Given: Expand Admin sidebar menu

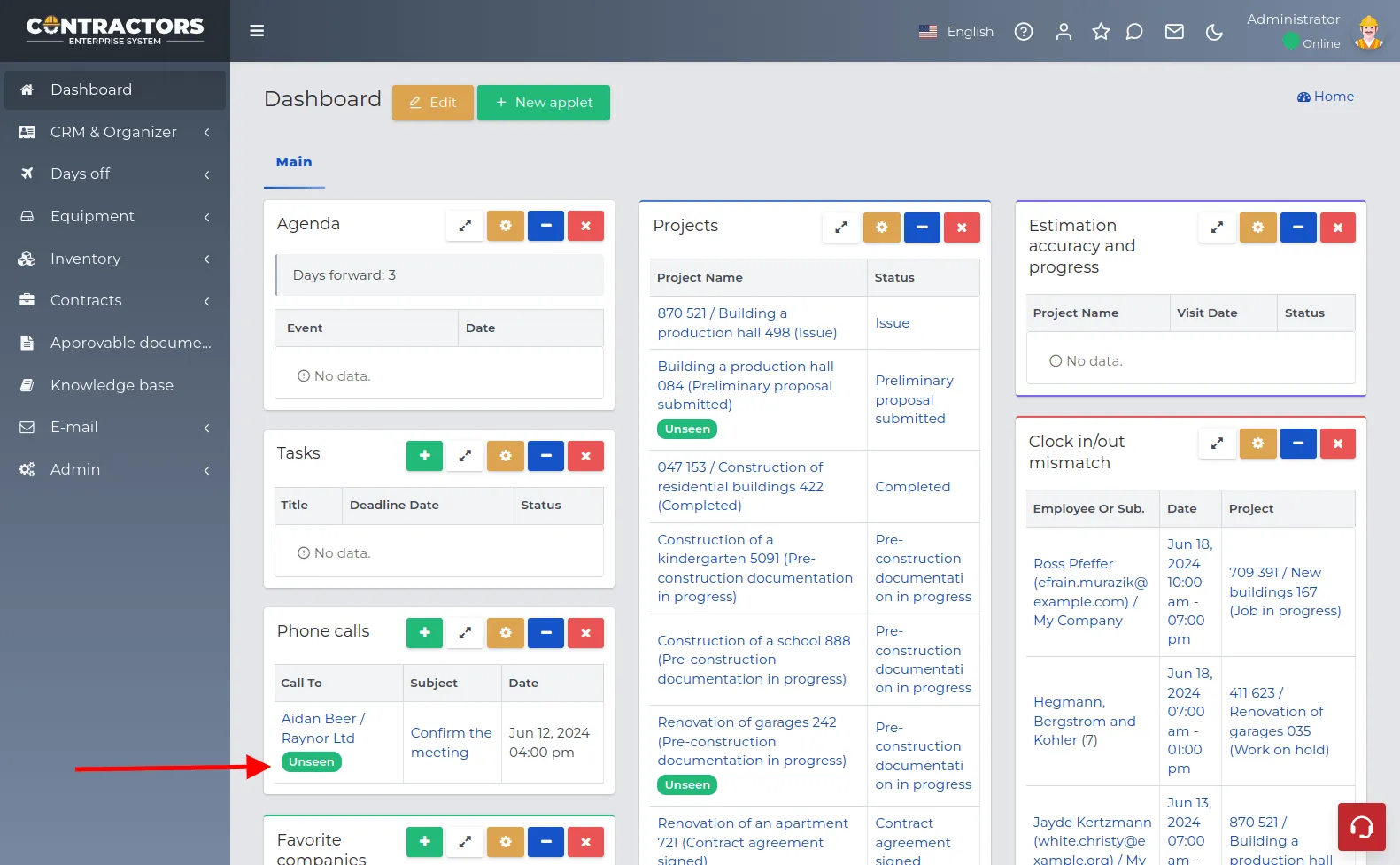Looking at the screenshot, I should tap(115, 469).
